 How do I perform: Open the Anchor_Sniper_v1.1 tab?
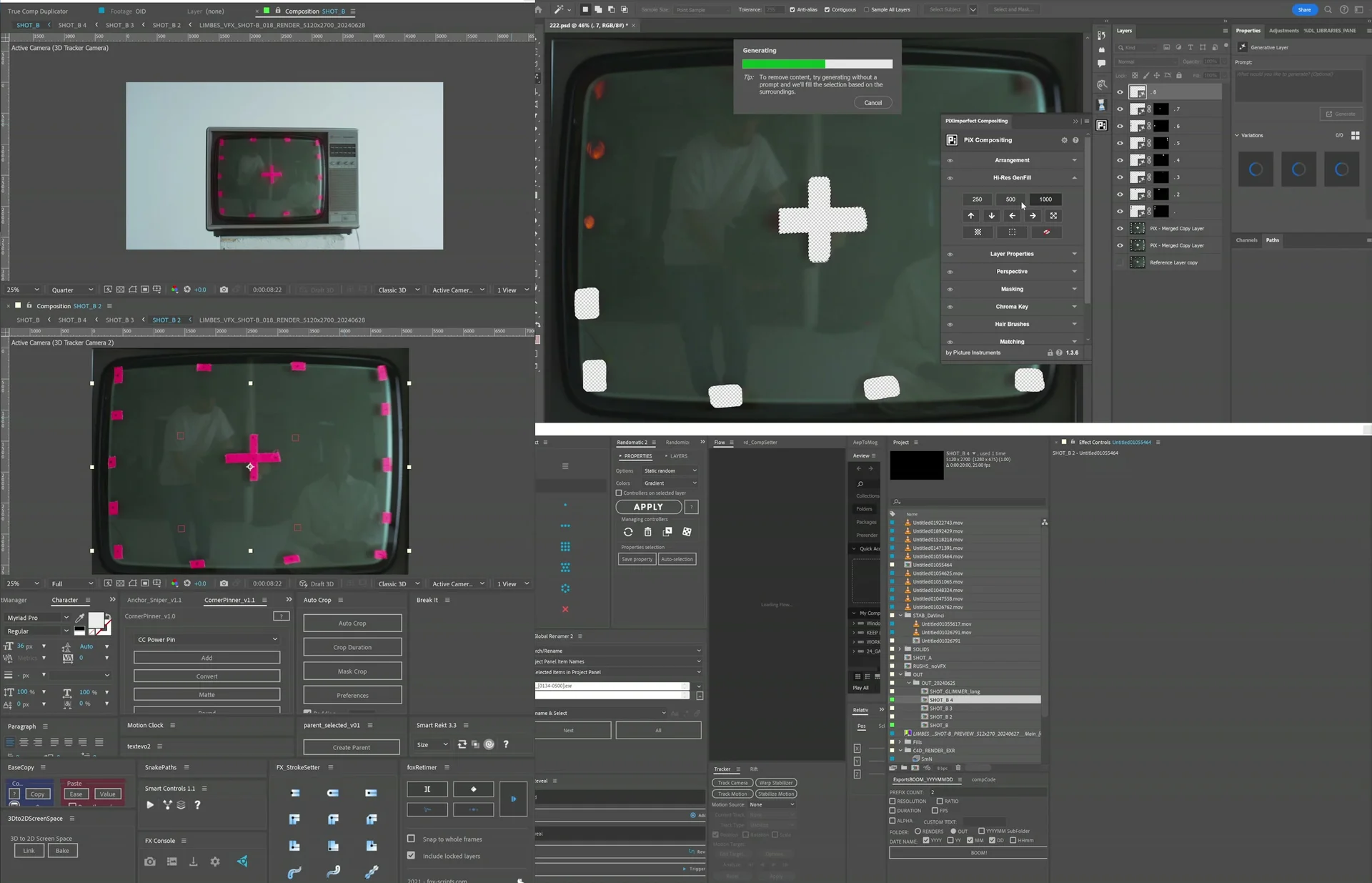tap(154, 600)
